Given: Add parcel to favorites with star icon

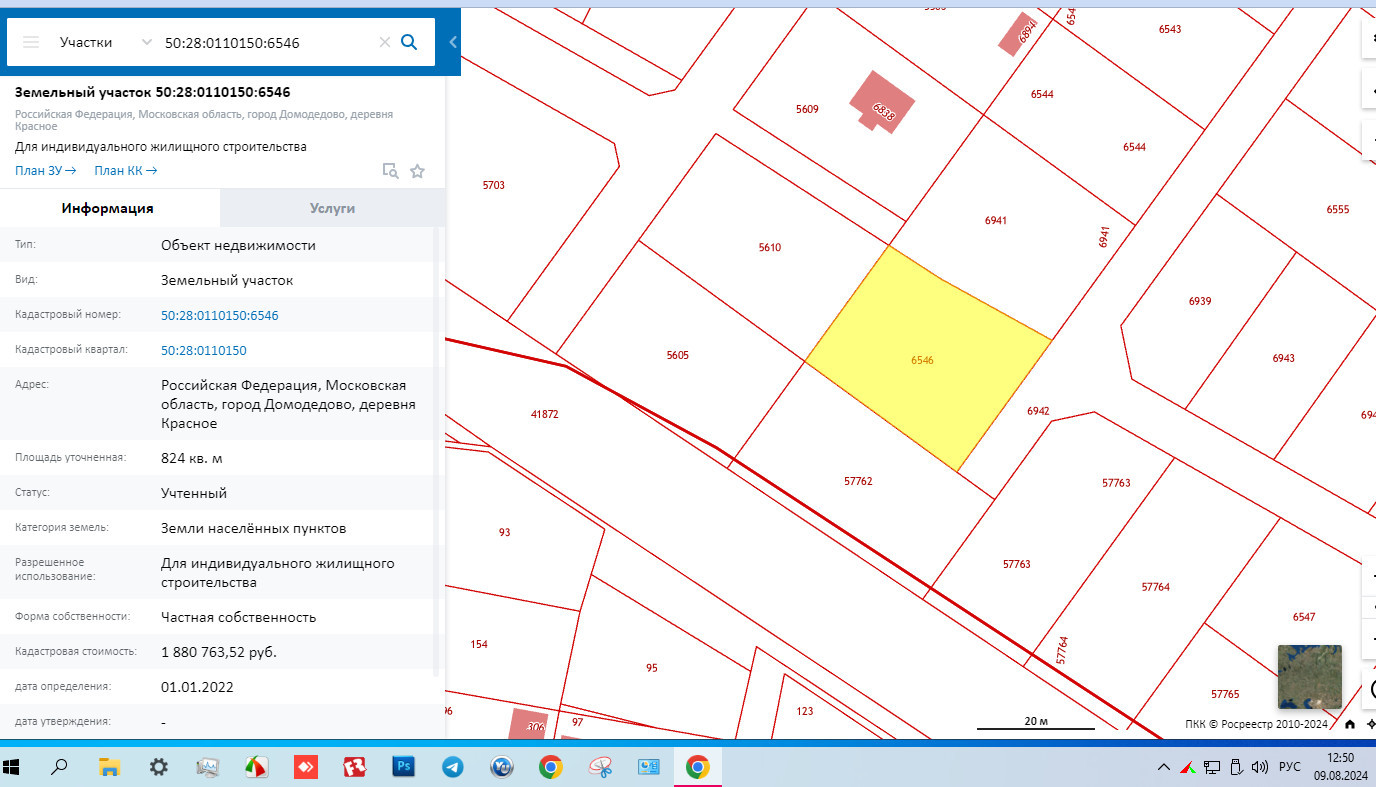Looking at the screenshot, I should [x=417, y=171].
